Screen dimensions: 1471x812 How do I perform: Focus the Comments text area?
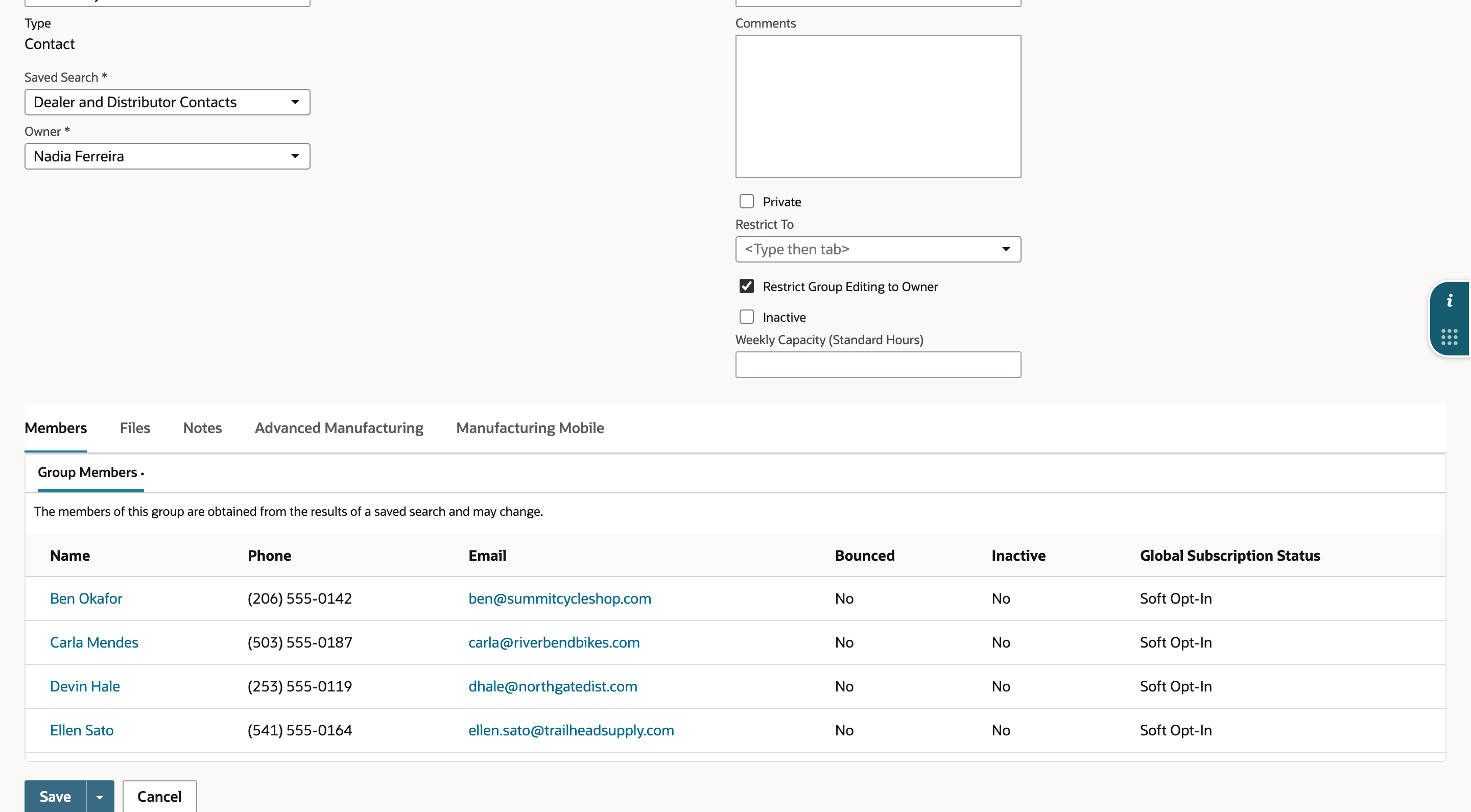click(879, 106)
